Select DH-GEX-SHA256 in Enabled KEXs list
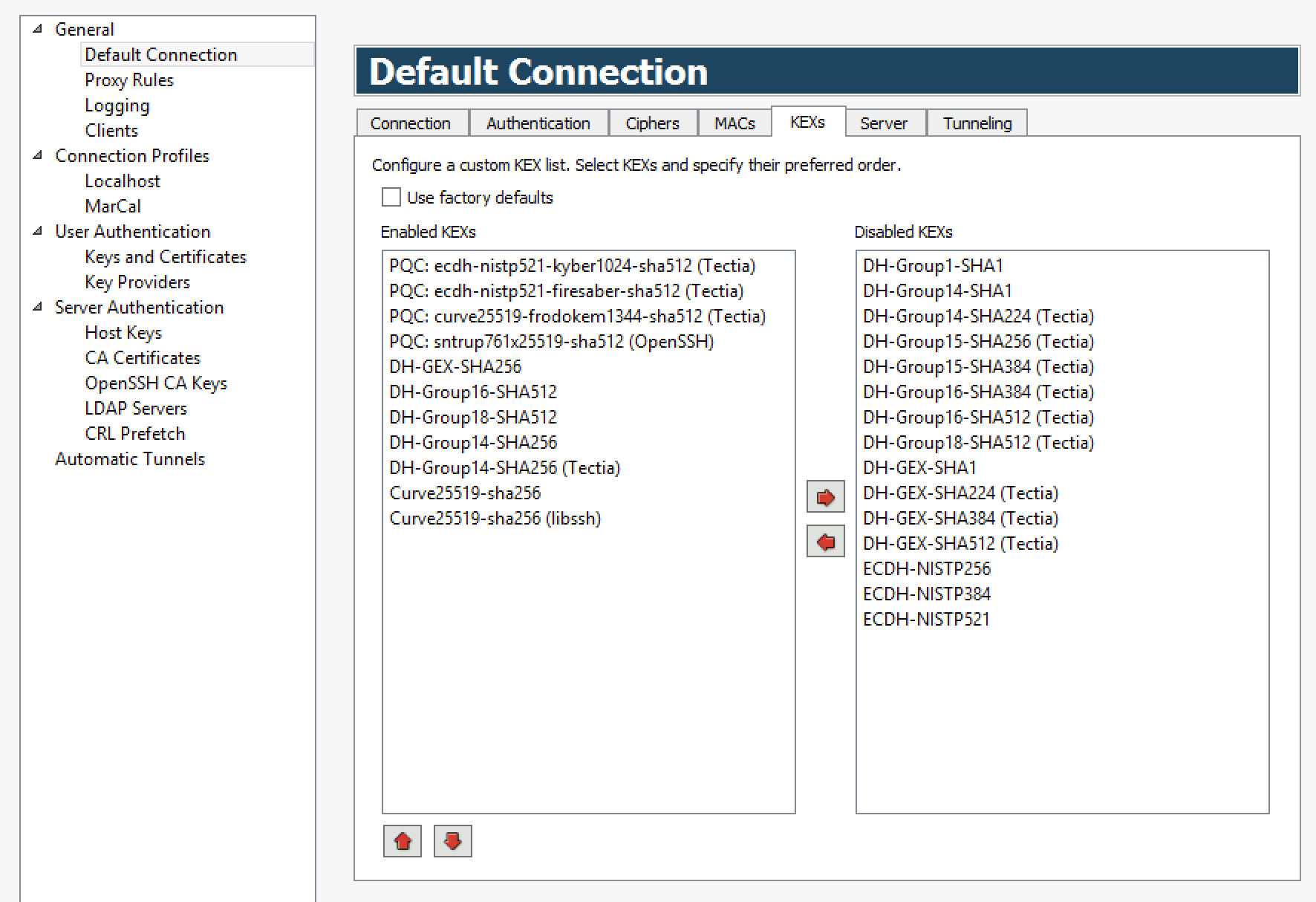 tap(455, 367)
